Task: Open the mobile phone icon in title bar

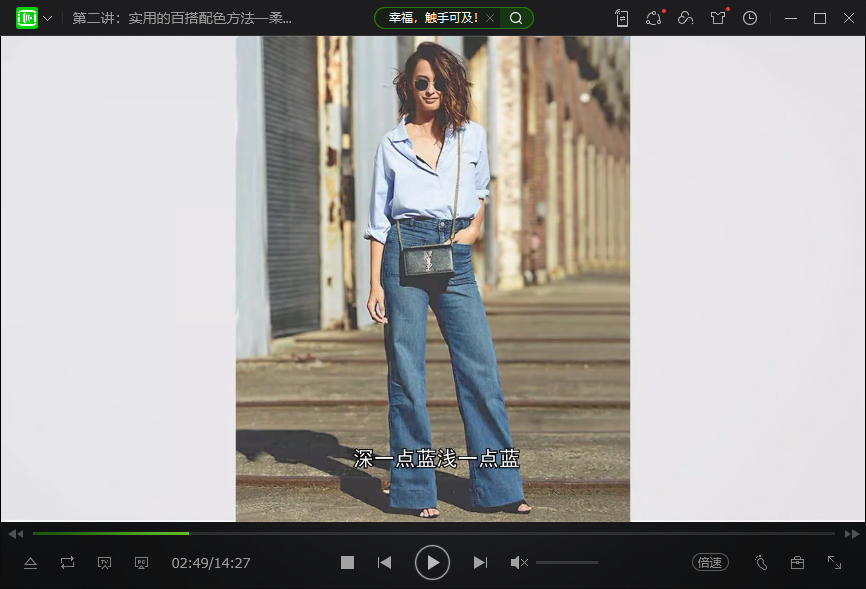Action: pyautogui.click(x=622, y=18)
